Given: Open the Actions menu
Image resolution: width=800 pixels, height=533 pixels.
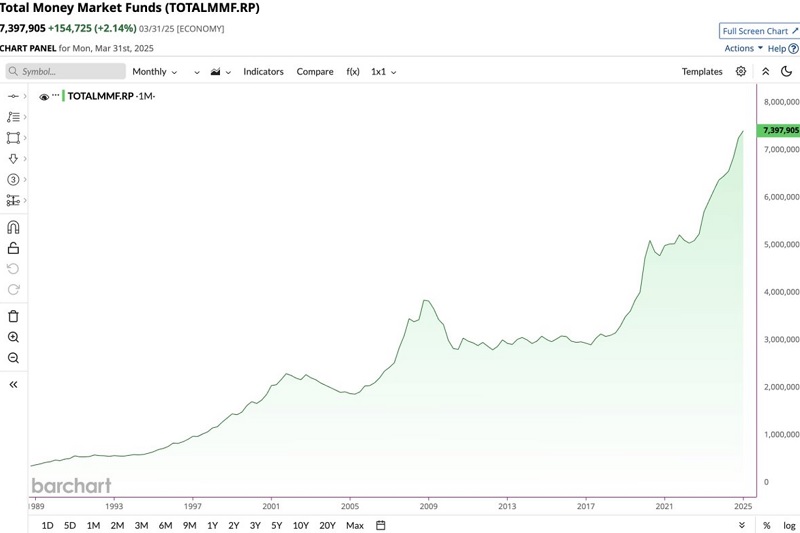Looking at the screenshot, I should tap(743, 48).
